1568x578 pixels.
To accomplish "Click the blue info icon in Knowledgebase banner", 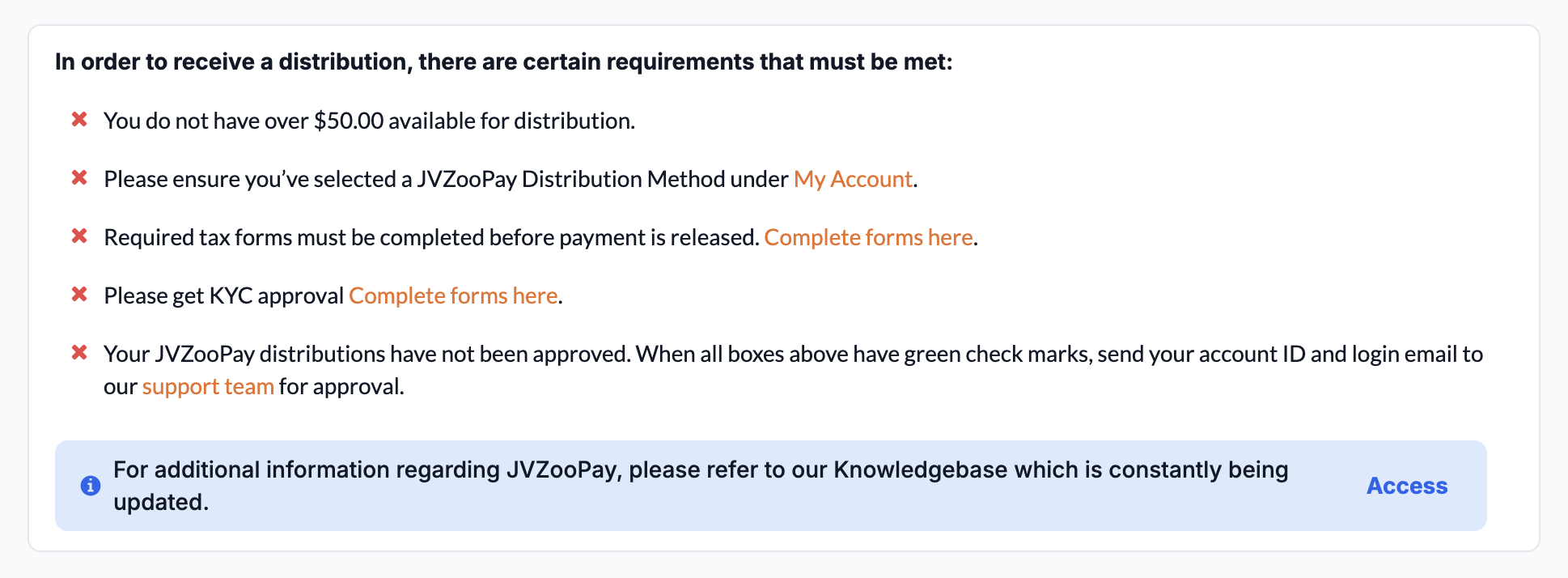I will pos(91,486).
